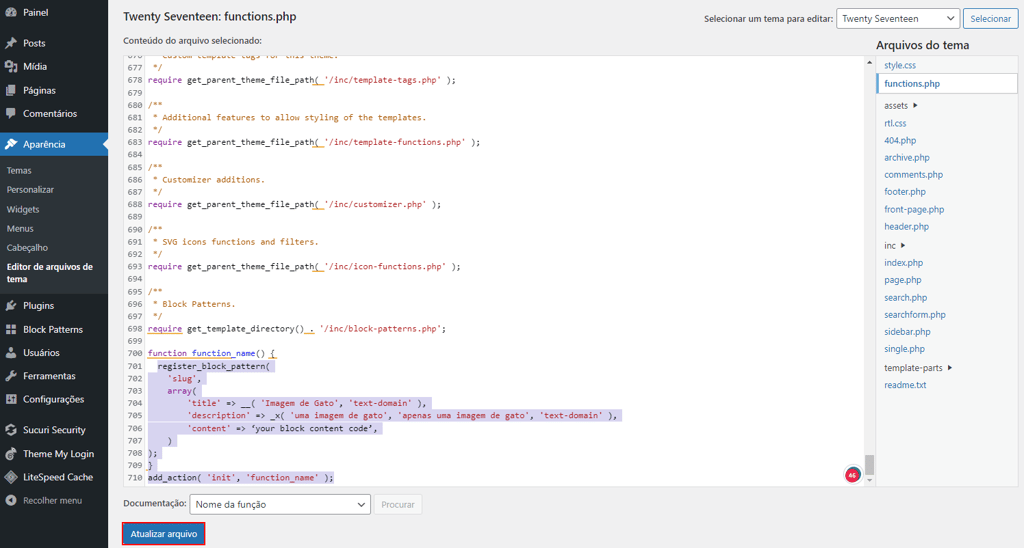Go to the Personalizar submenu
Viewport: 1024px width, 548px height.
(30, 189)
